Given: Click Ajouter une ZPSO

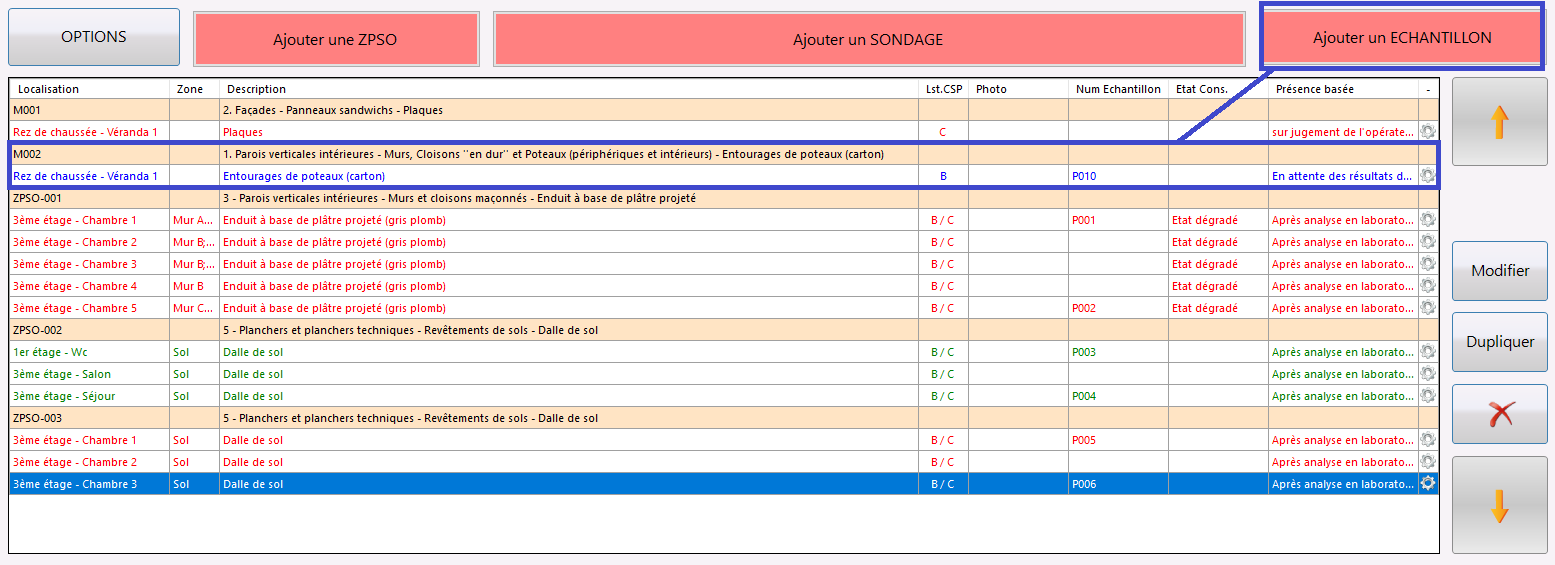Looking at the screenshot, I should 336,40.
